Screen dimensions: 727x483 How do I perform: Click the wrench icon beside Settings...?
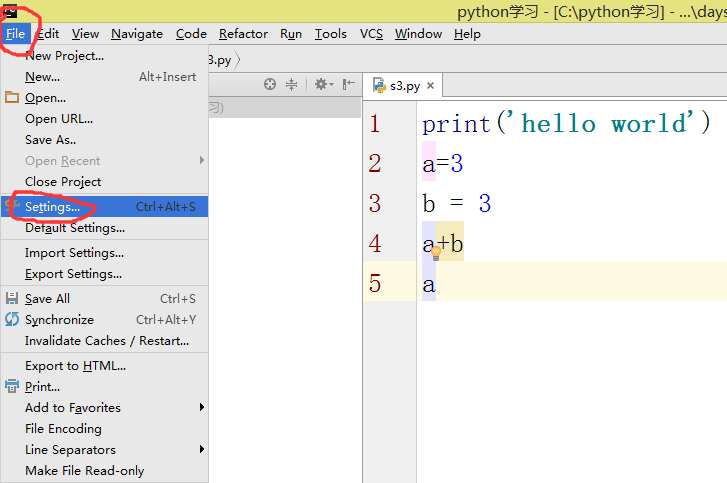(x=13, y=204)
